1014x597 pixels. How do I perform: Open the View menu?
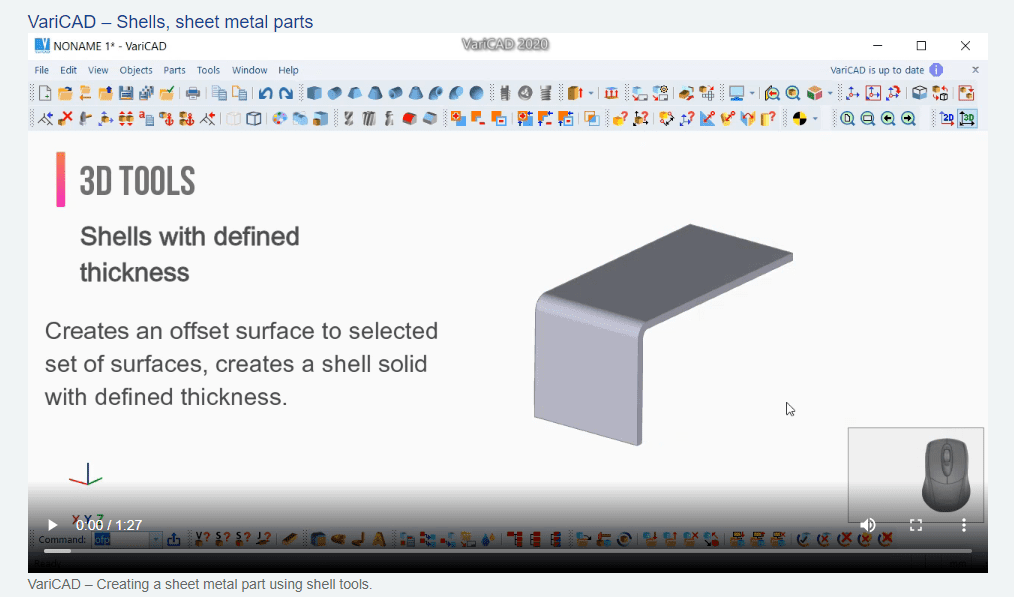pyautogui.click(x=98, y=70)
